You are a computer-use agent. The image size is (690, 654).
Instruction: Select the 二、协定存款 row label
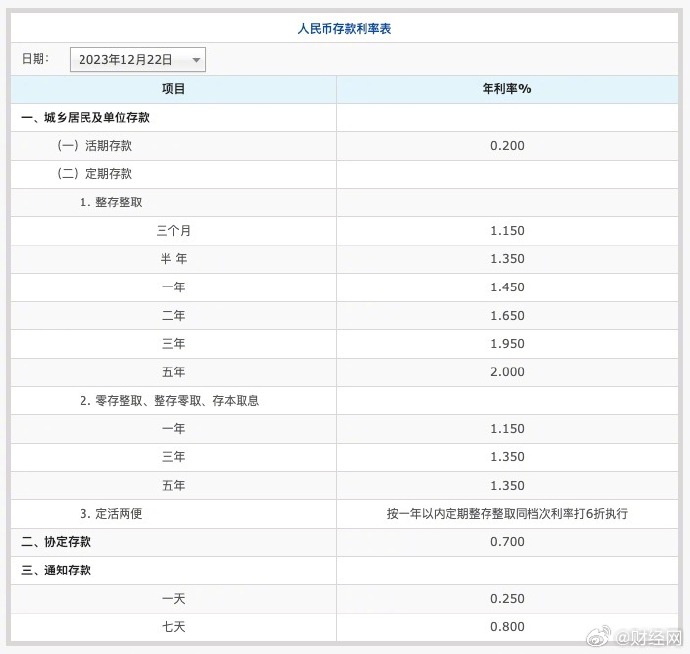[x=56, y=542]
